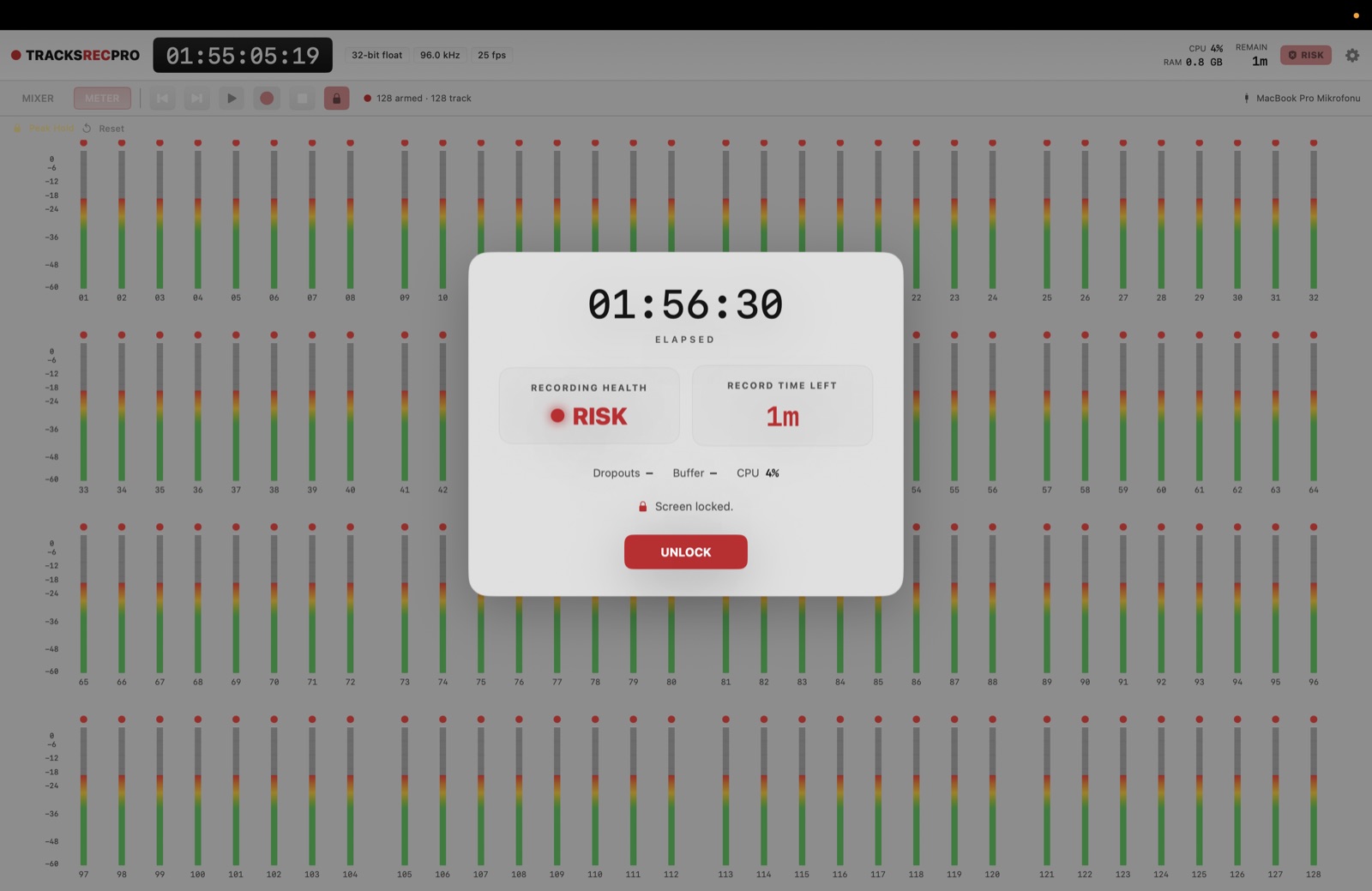
Task: Open settings via the gear icon
Action: 1352,55
